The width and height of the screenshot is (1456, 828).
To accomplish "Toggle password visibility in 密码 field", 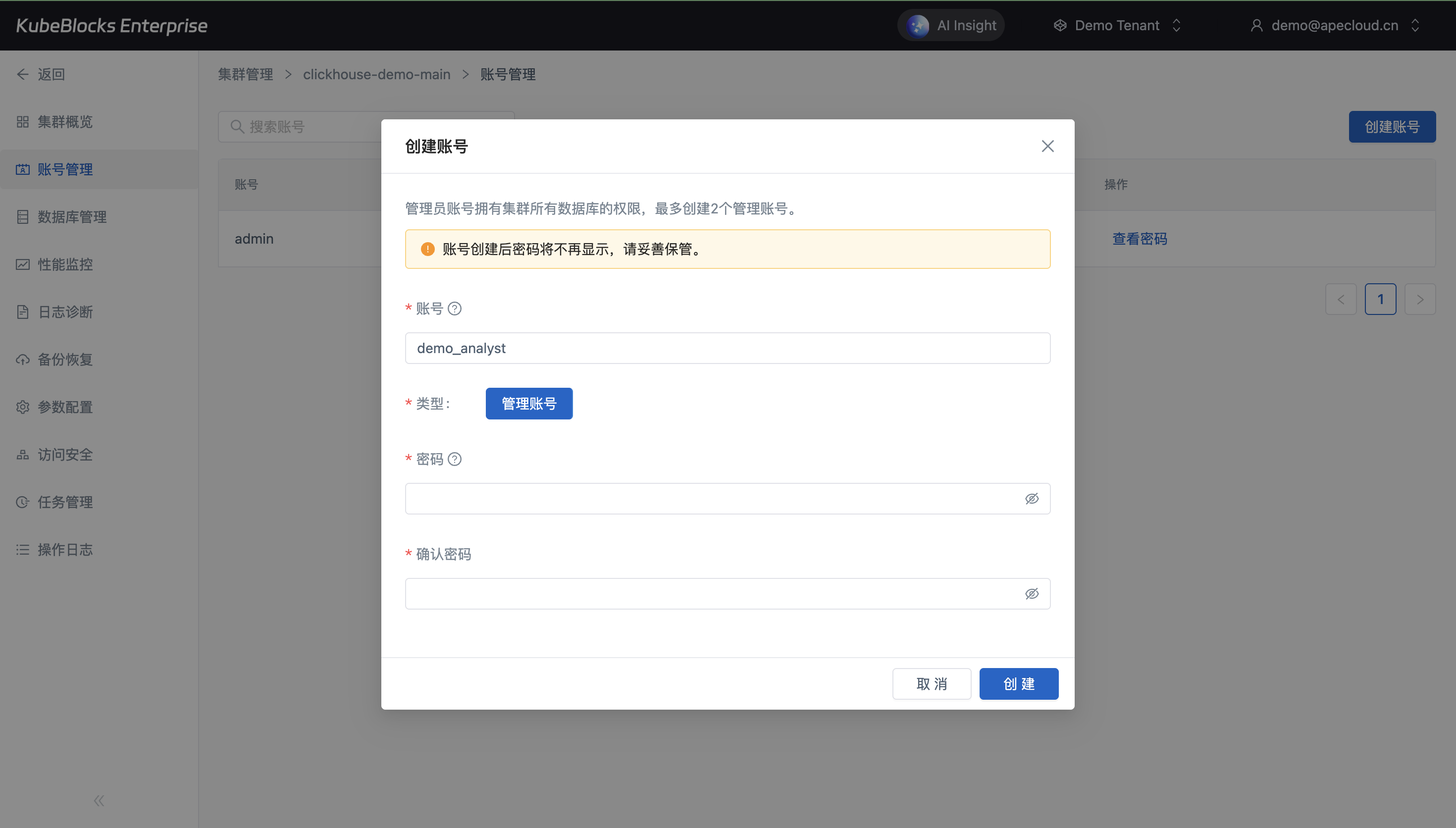I will 1031,499.
